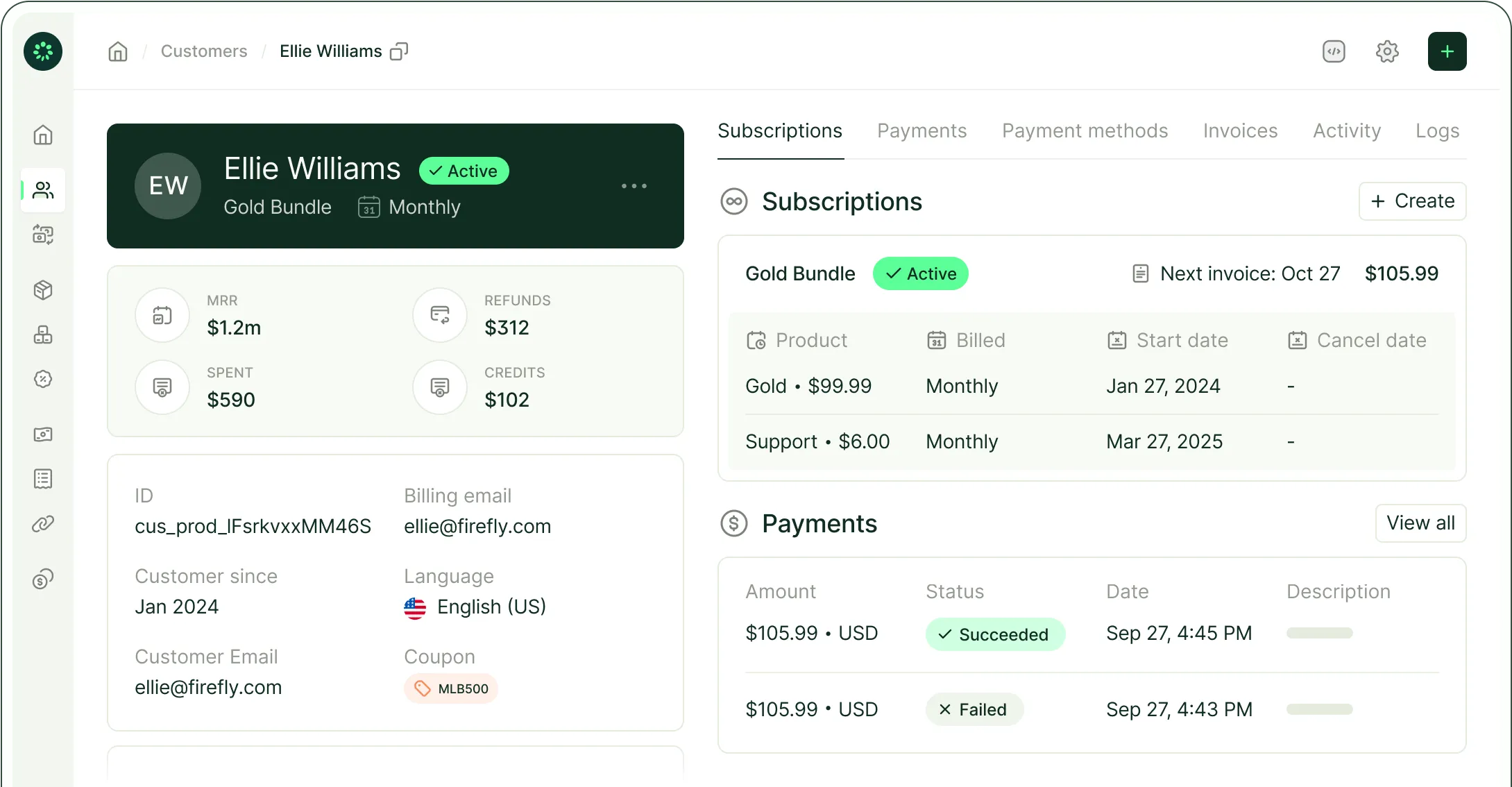Open the Transactions sidebar icon
This screenshot has height=787, width=1512.
click(x=43, y=234)
